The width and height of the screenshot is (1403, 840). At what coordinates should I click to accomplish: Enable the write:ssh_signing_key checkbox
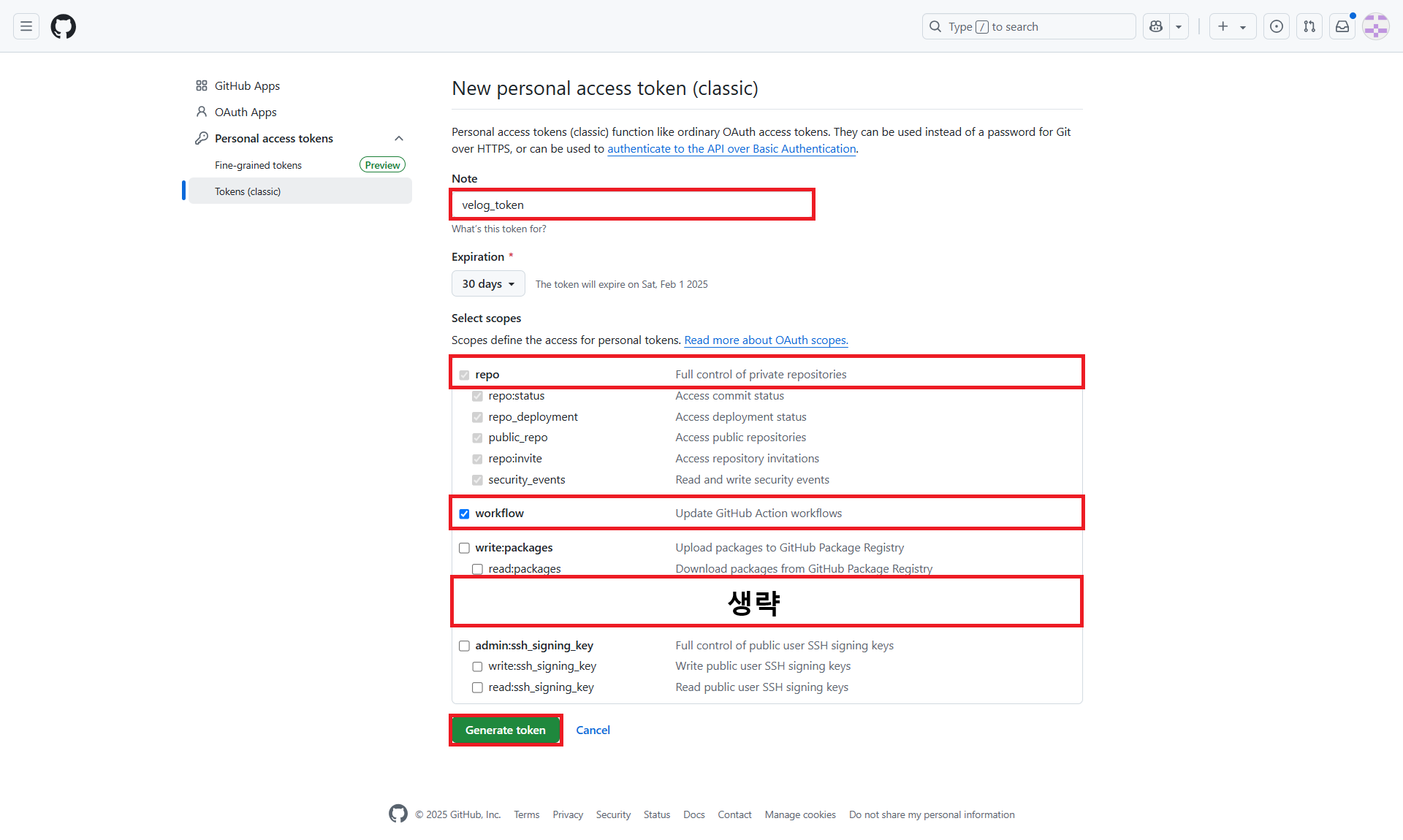tap(477, 666)
